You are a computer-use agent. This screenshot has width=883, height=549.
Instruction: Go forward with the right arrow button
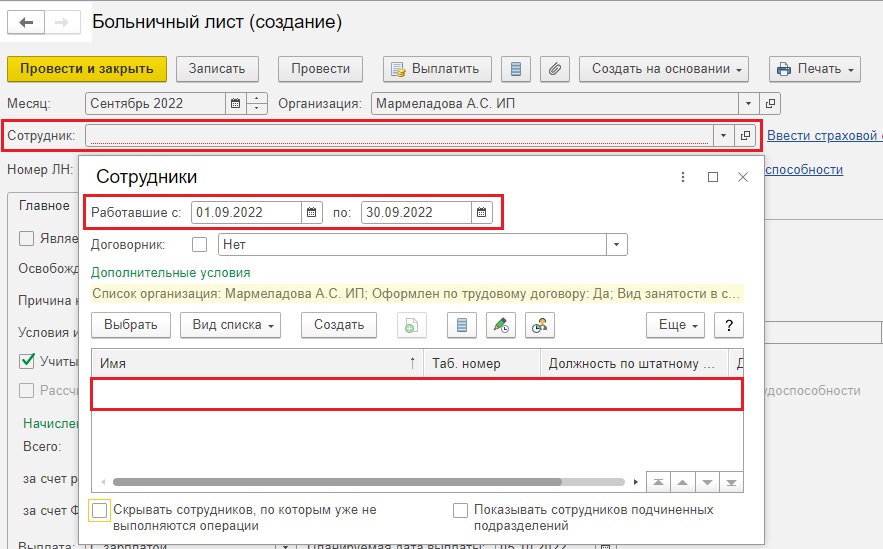point(62,23)
